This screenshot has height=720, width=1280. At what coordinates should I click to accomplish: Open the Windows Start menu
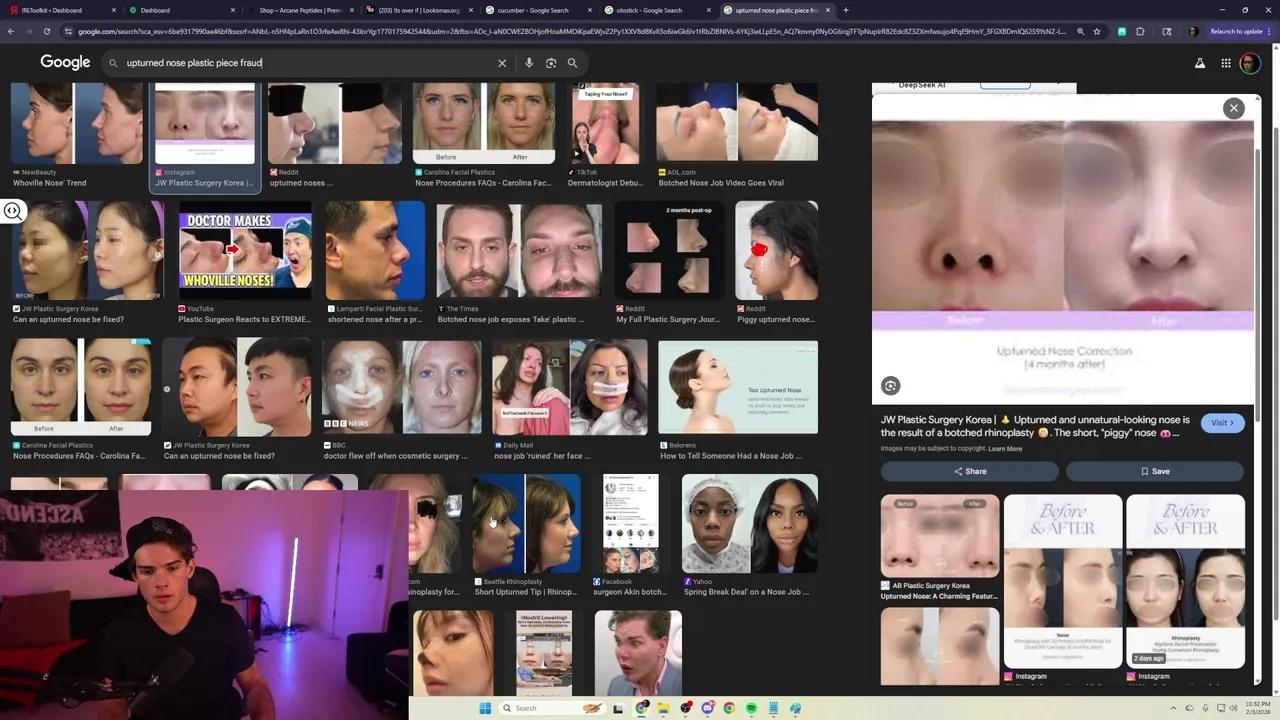[x=485, y=708]
